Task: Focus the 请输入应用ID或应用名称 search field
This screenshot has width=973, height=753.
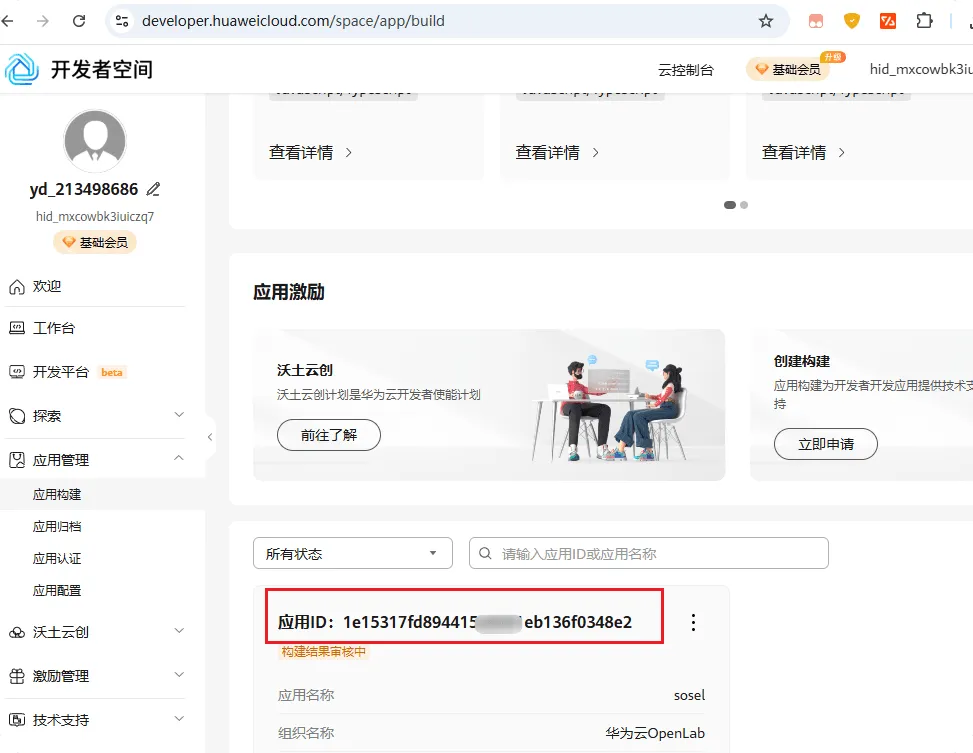Action: (649, 553)
